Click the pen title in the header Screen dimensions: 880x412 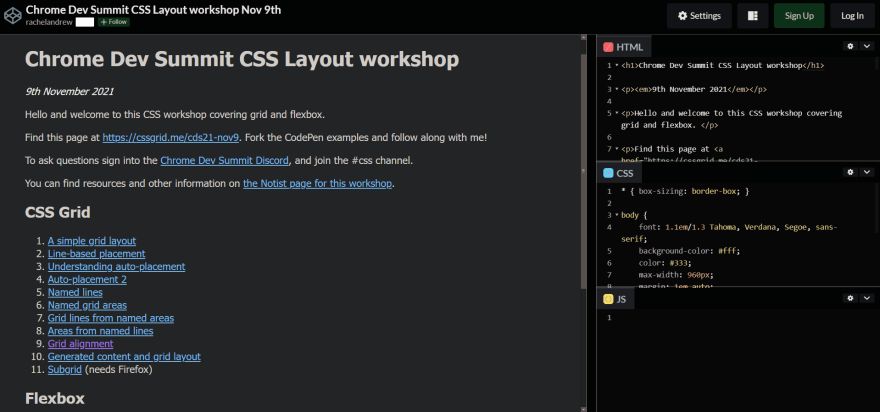pos(154,10)
